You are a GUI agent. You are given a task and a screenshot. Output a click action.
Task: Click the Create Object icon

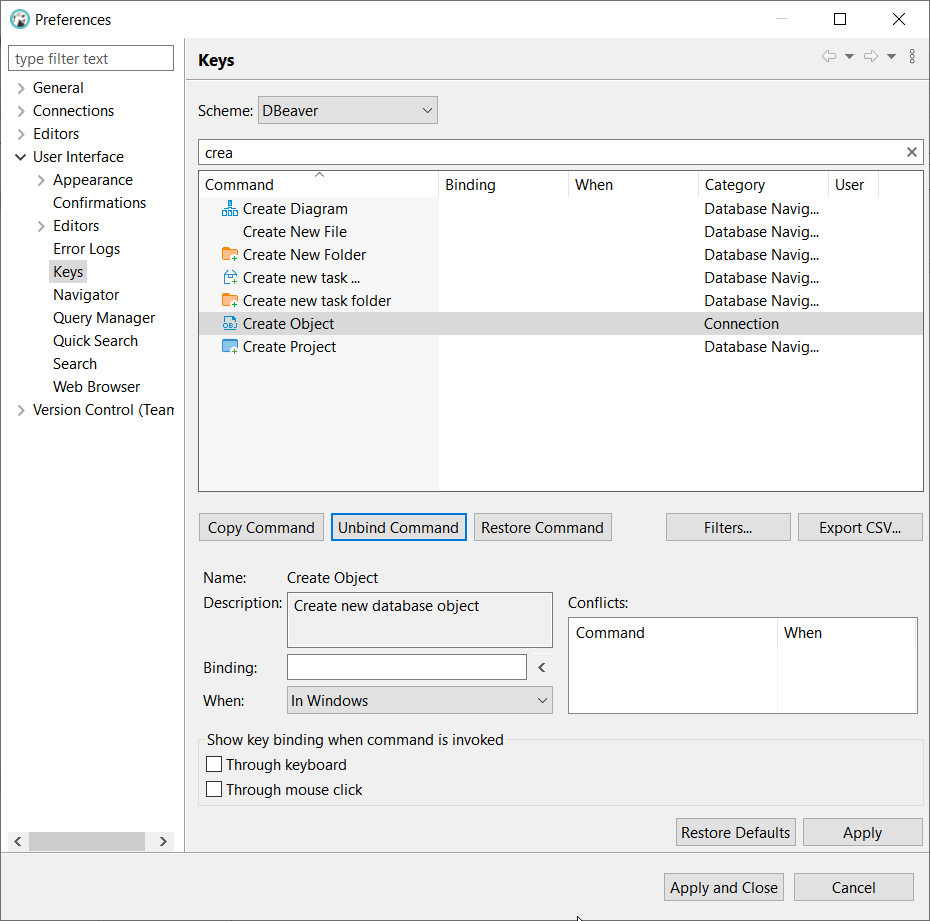click(x=232, y=323)
